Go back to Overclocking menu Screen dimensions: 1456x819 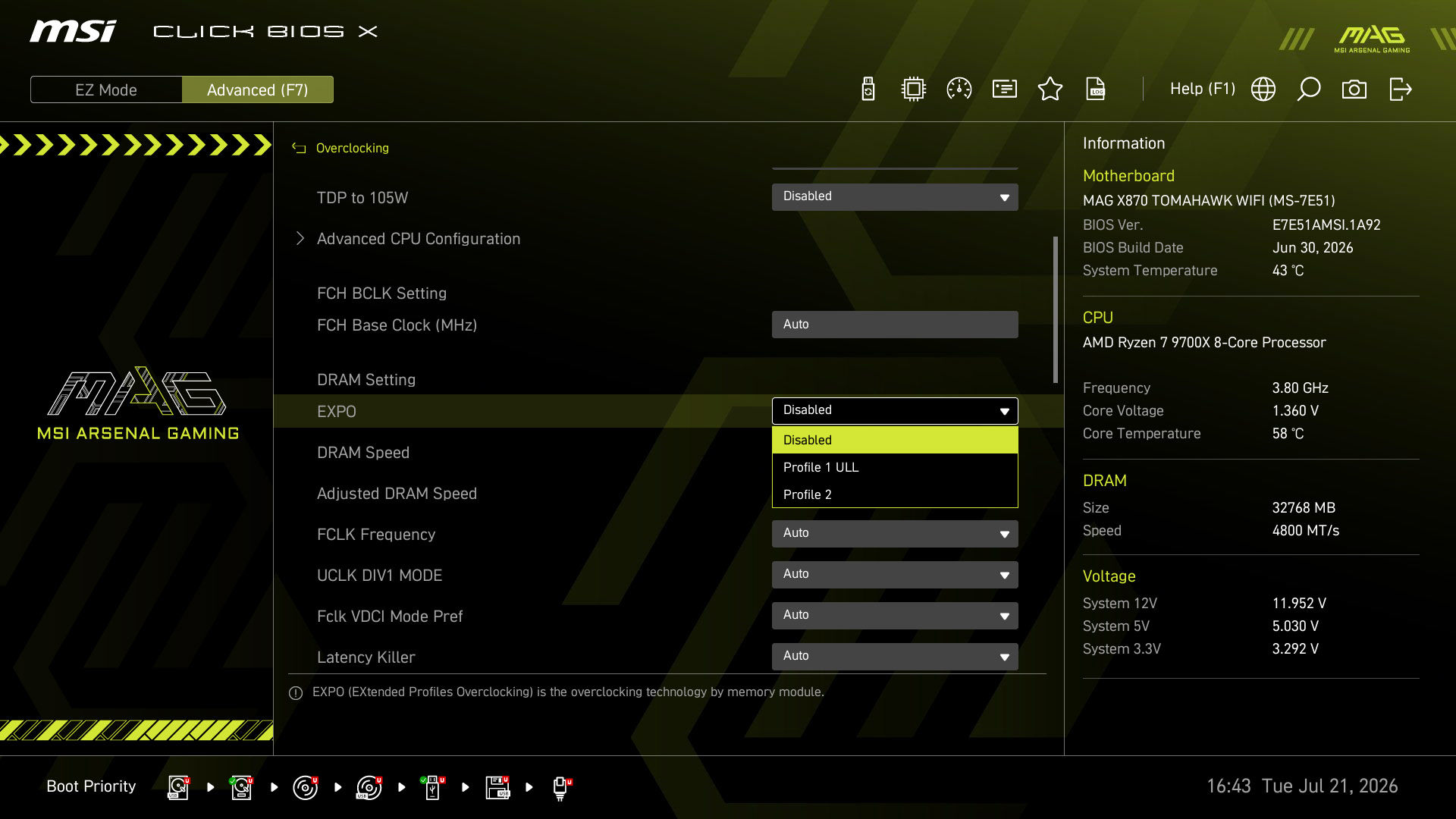[x=352, y=148]
